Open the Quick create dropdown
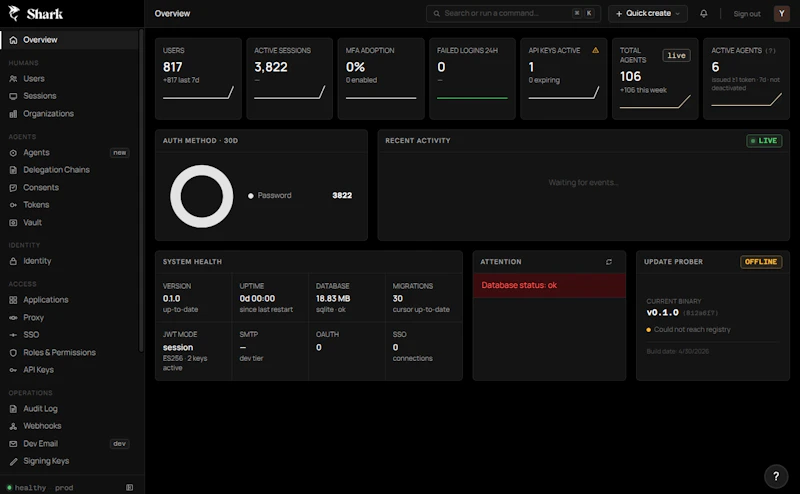 (647, 13)
